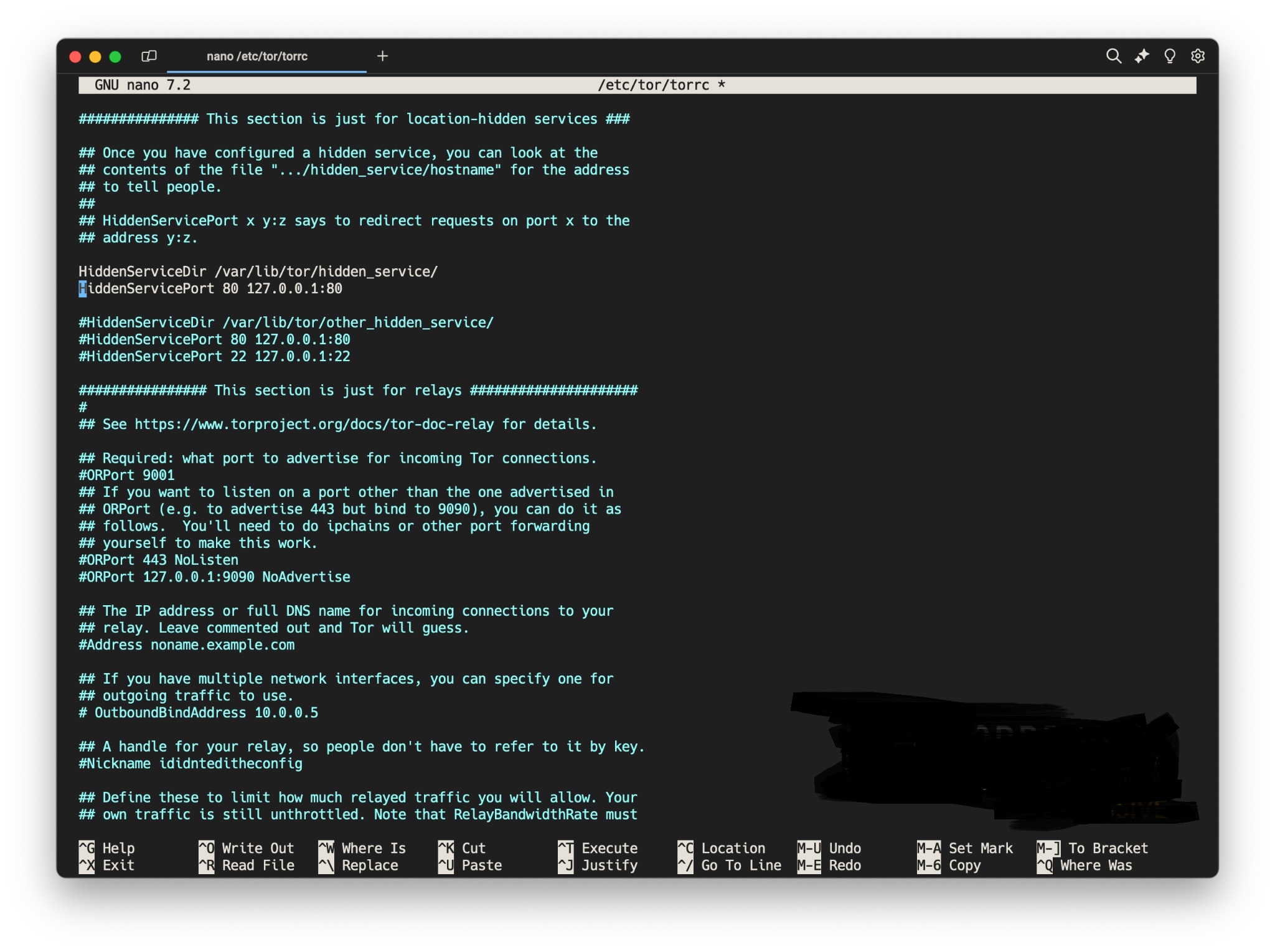Click the '## outgoing traffic to use.' line
This screenshot has height=952, width=1275.
(x=186, y=695)
